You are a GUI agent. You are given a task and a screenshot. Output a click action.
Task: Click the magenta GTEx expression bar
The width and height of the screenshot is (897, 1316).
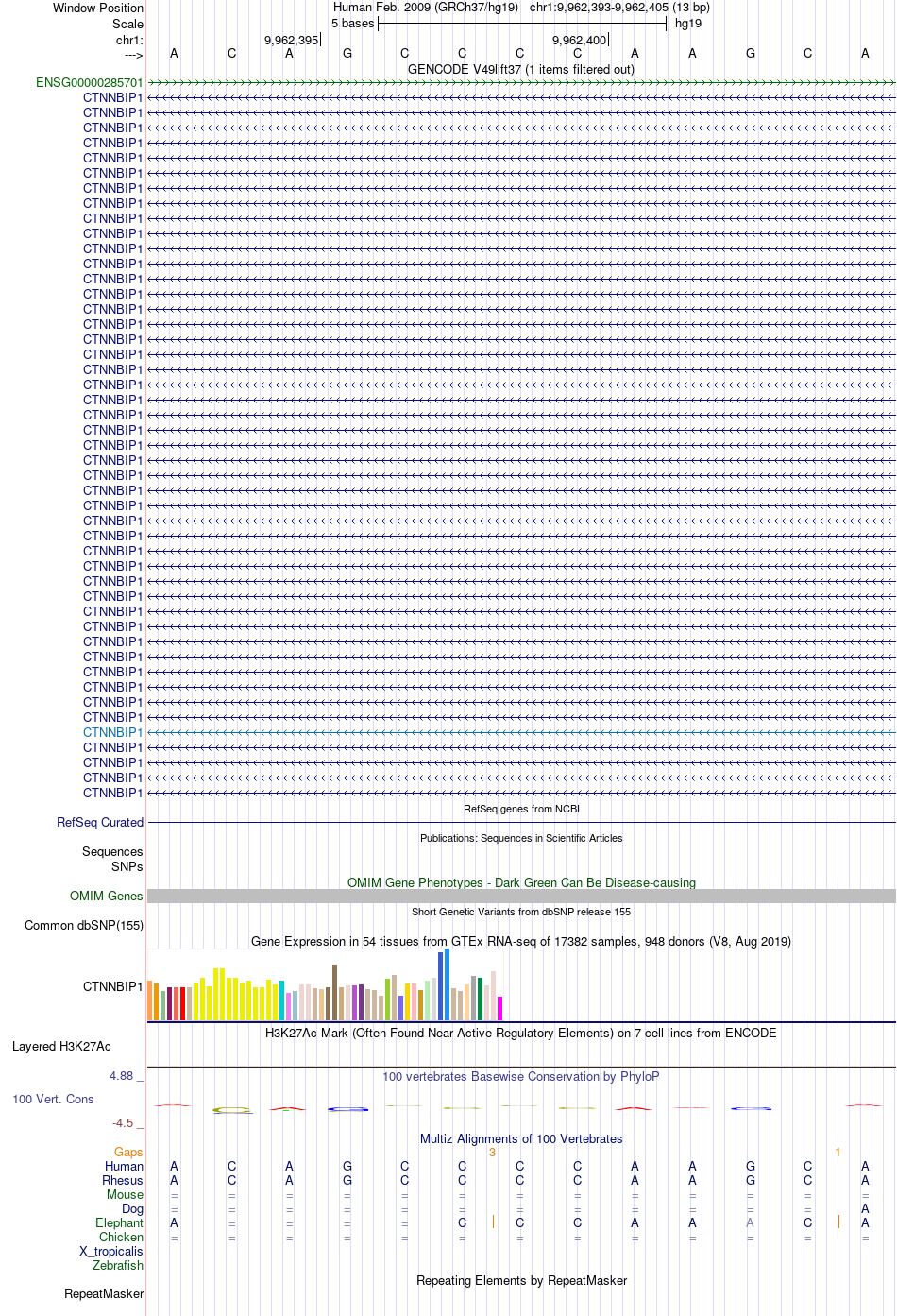click(499, 1008)
